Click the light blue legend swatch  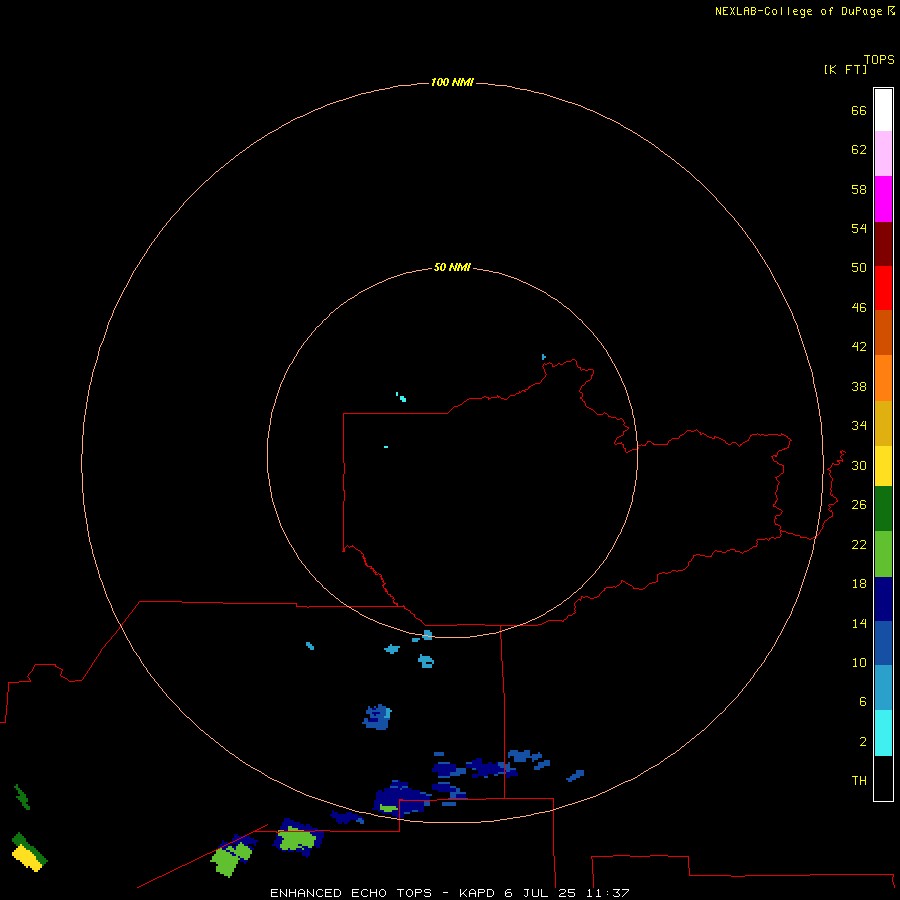click(x=883, y=688)
